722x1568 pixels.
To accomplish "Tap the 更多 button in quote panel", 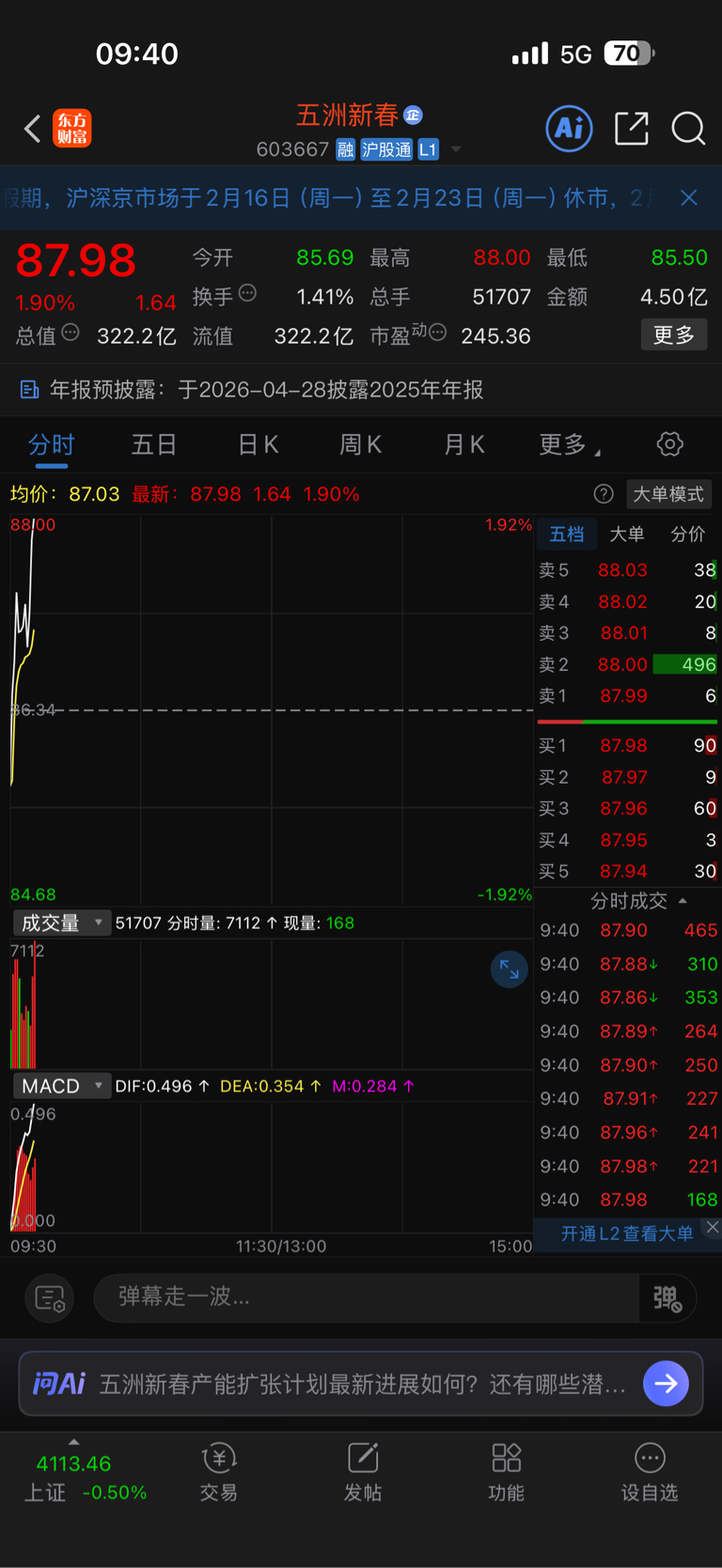I will pyautogui.click(x=674, y=335).
